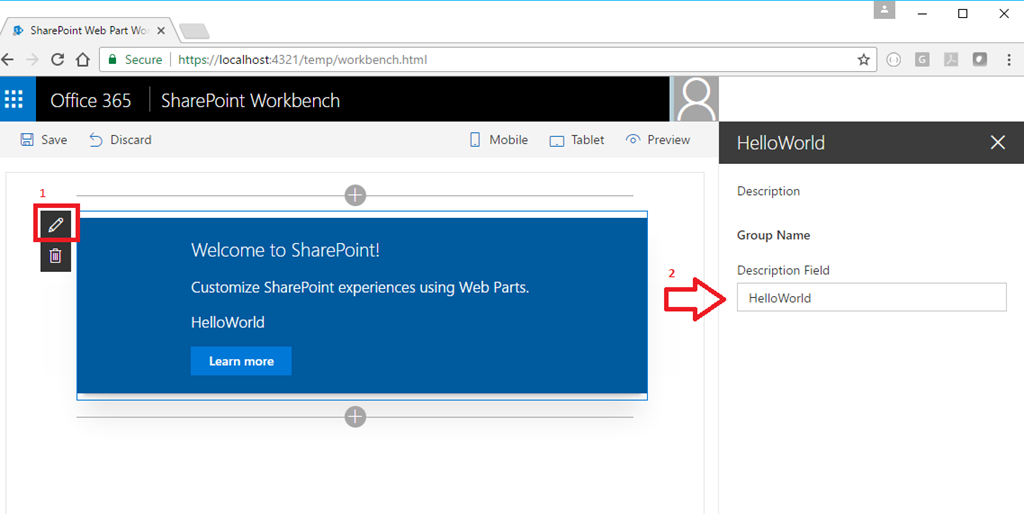1024x514 pixels.
Task: Click the HelloWorld pane title
Action: pyautogui.click(x=780, y=142)
